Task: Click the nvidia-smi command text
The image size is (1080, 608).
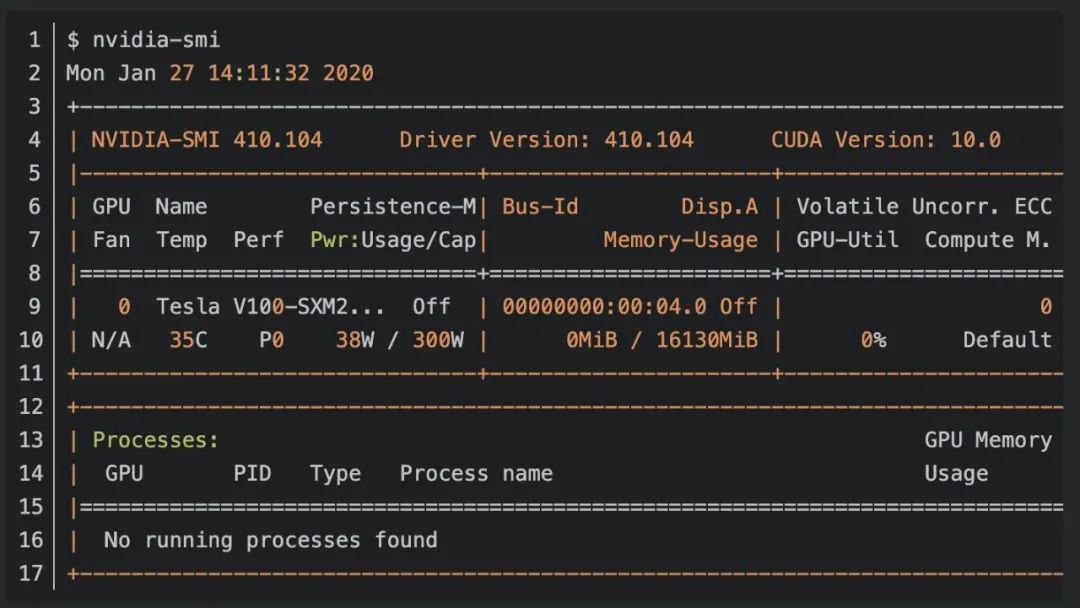Action: click(156, 40)
